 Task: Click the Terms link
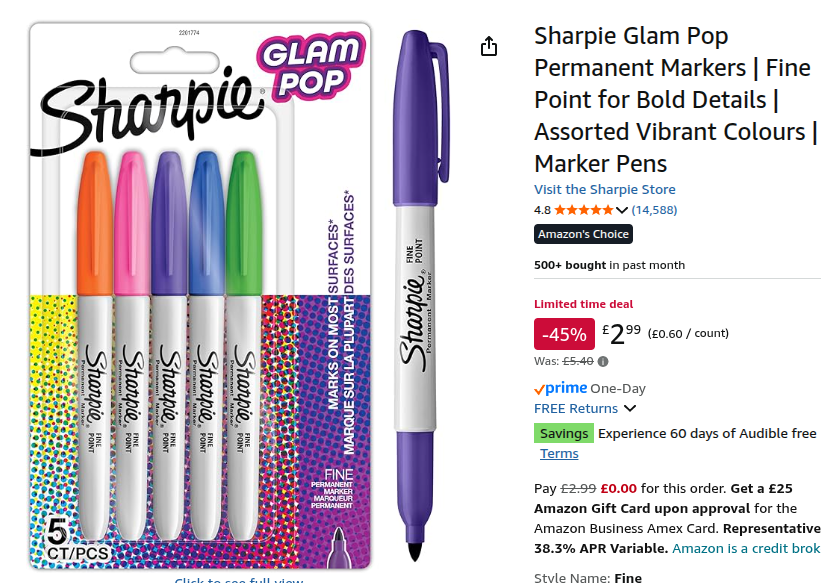point(559,453)
